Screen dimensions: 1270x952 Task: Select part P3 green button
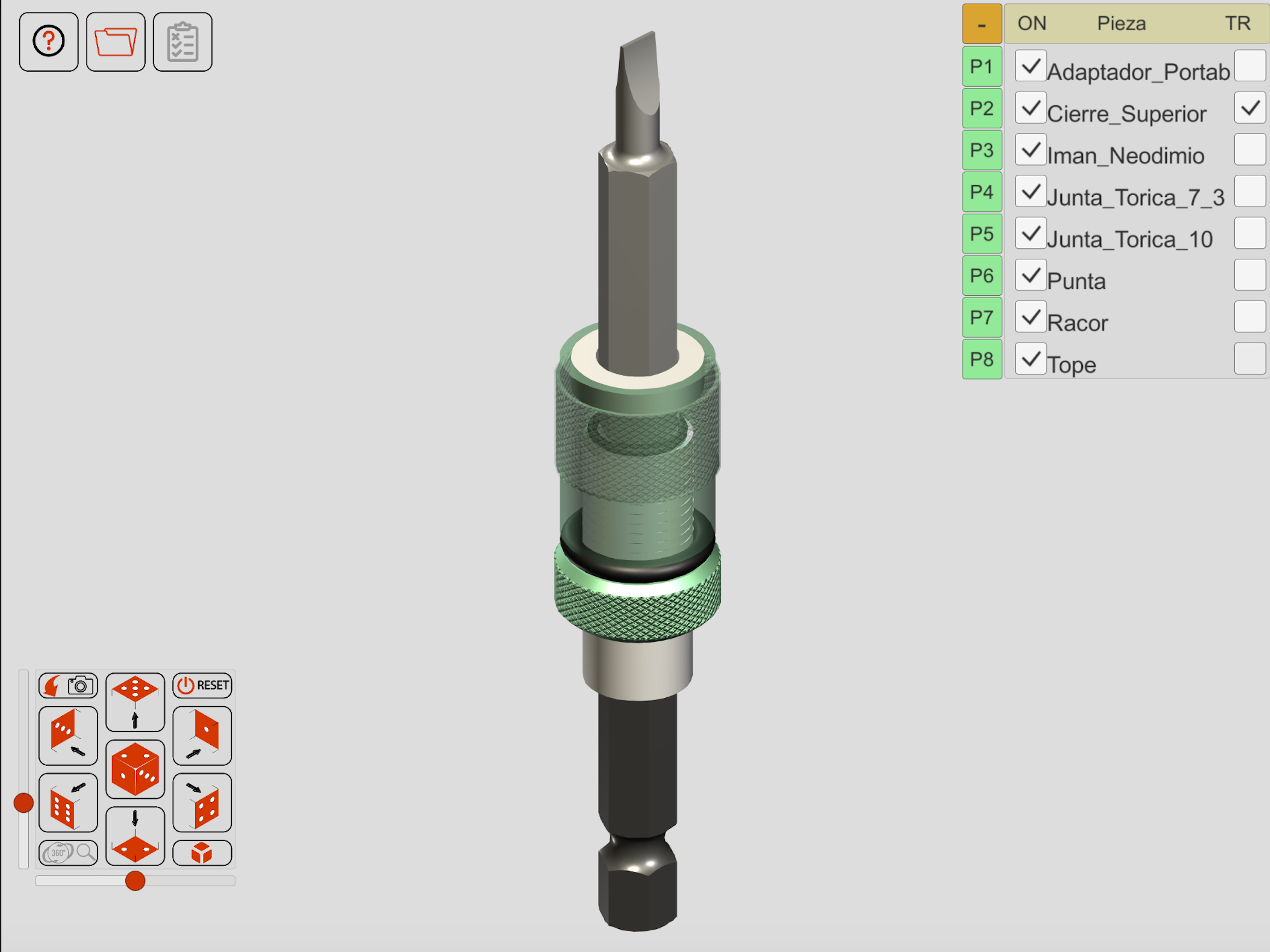pos(982,151)
